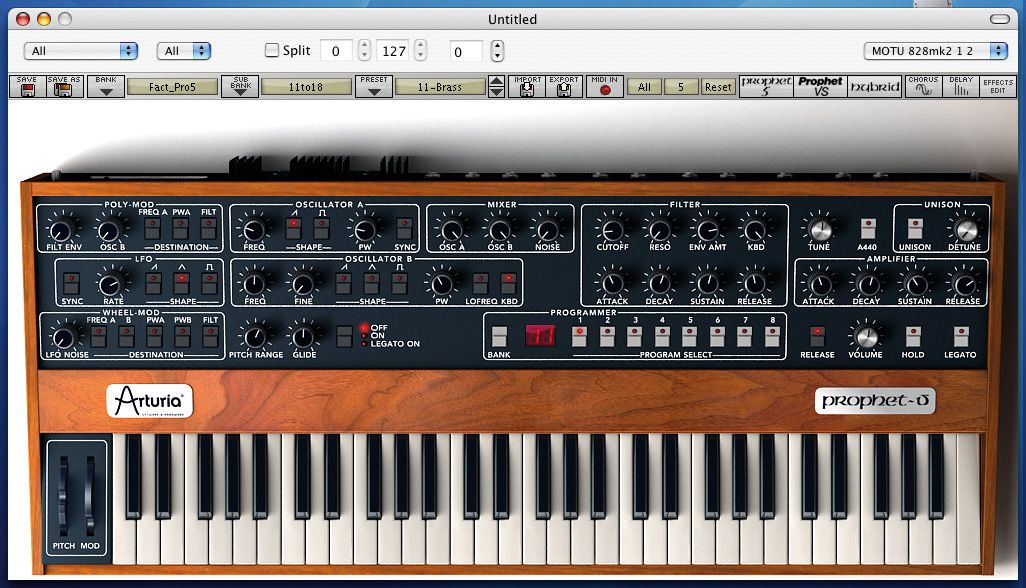The image size is (1026, 588).
Task: Toggle Poly-Mod Filt destination switch
Action: point(209,228)
